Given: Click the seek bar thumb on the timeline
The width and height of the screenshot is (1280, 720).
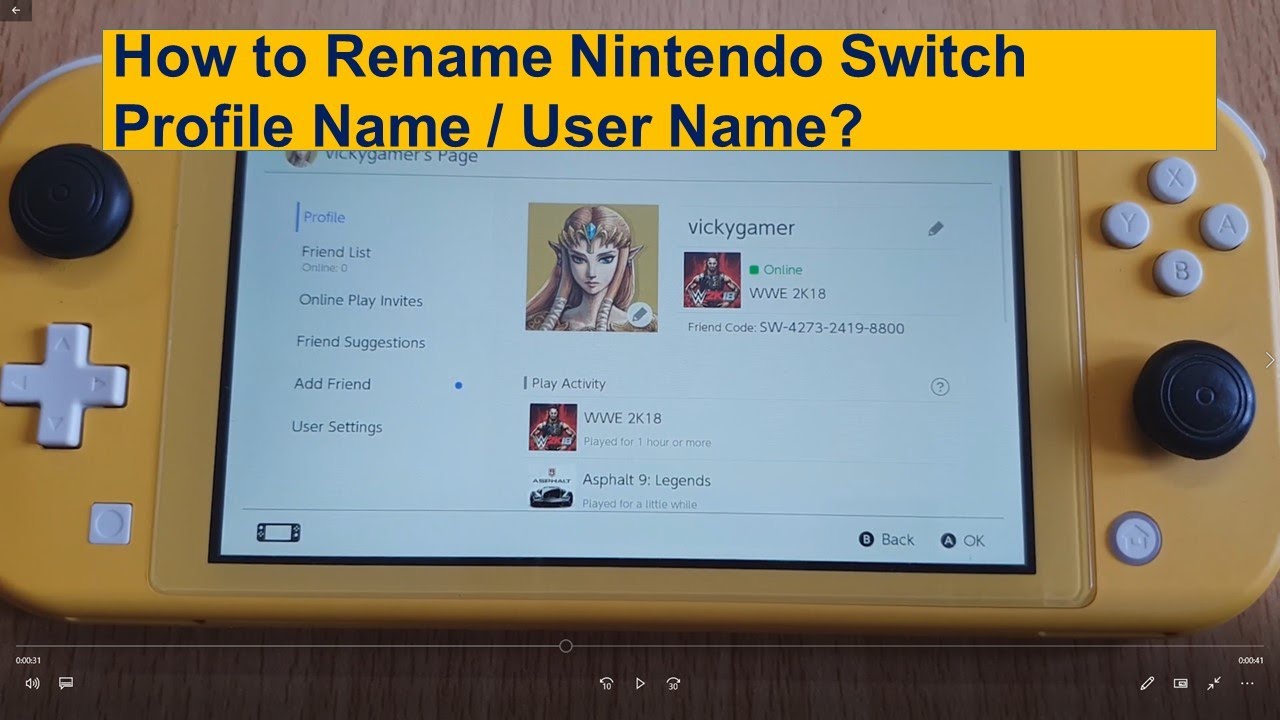Looking at the screenshot, I should click(566, 646).
